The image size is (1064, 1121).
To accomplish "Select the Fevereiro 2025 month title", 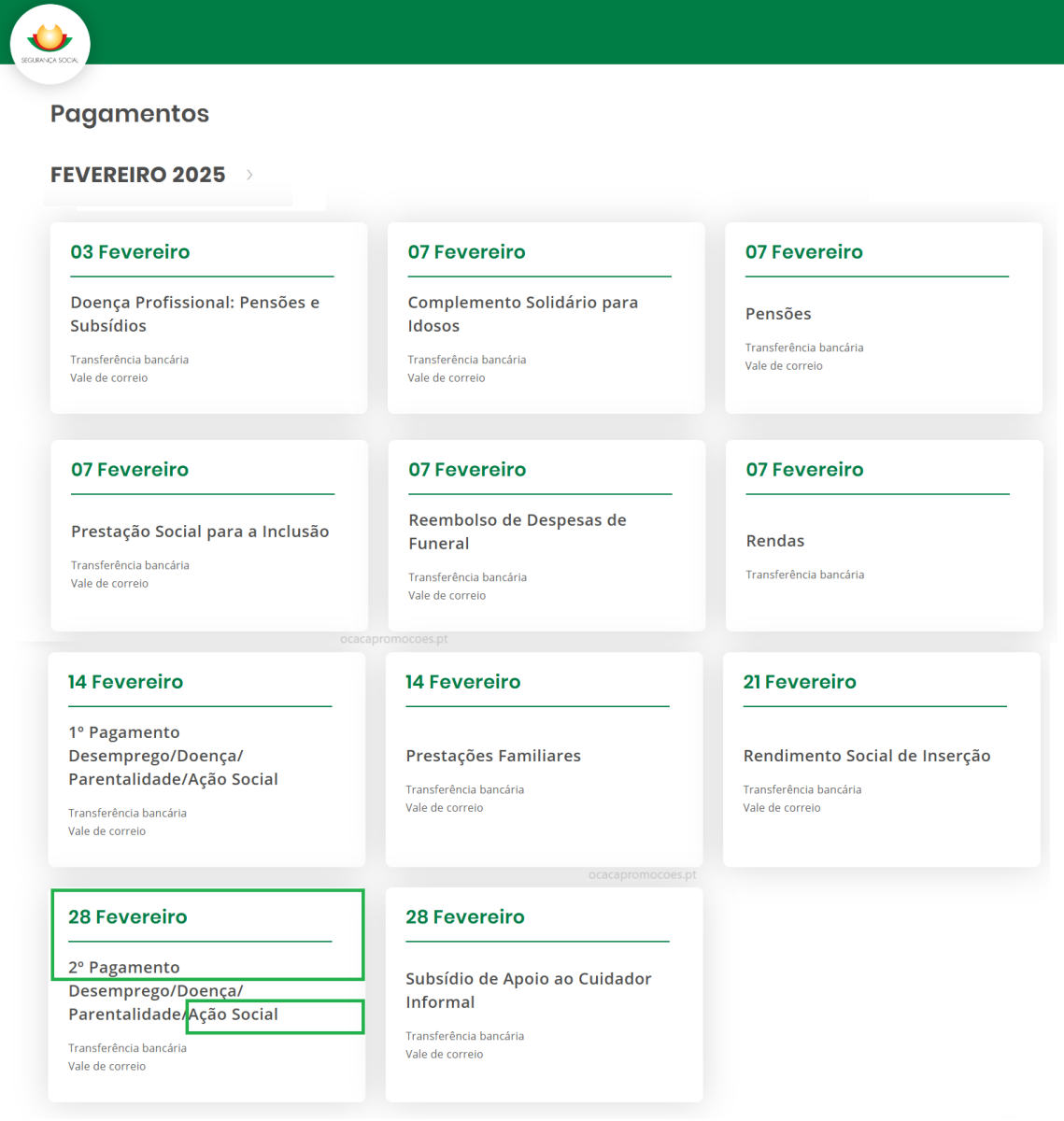I will (x=137, y=175).
